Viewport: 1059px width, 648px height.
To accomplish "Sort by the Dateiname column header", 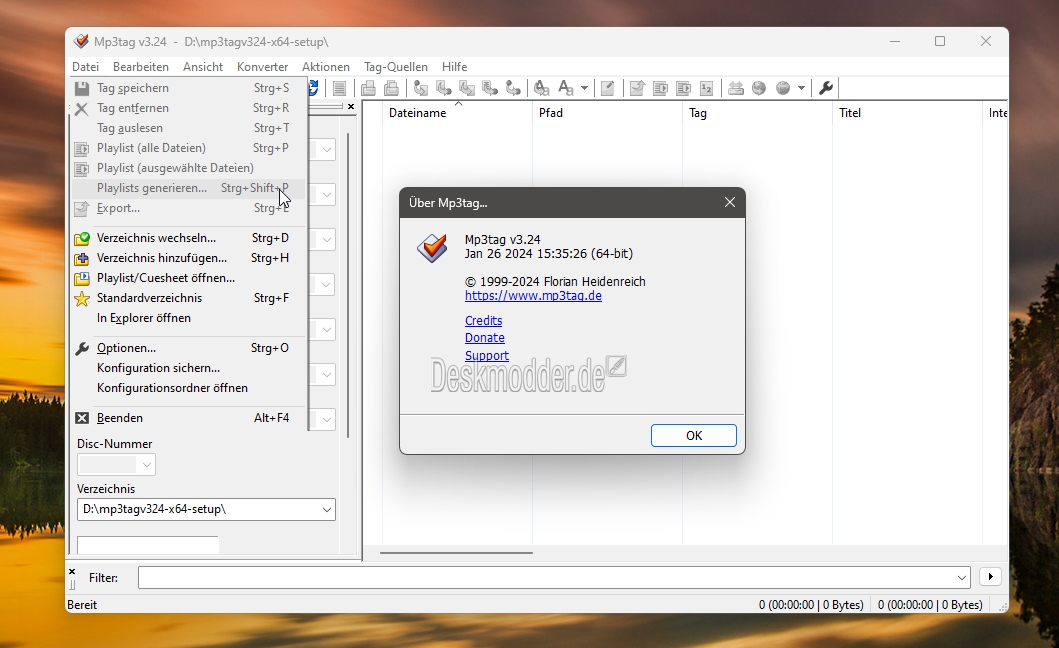I will (x=457, y=113).
